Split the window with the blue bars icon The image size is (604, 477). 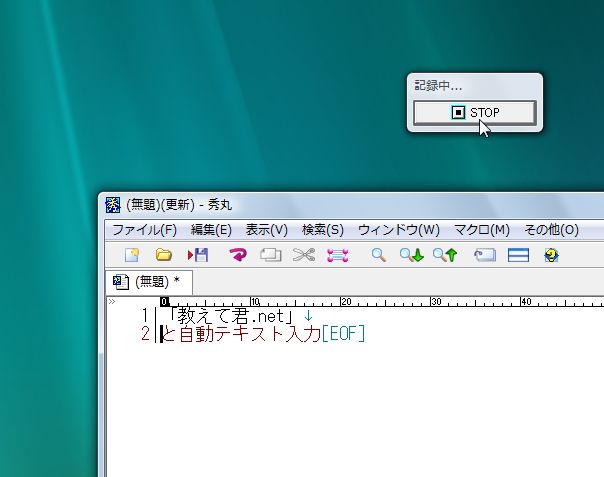[x=518, y=255]
